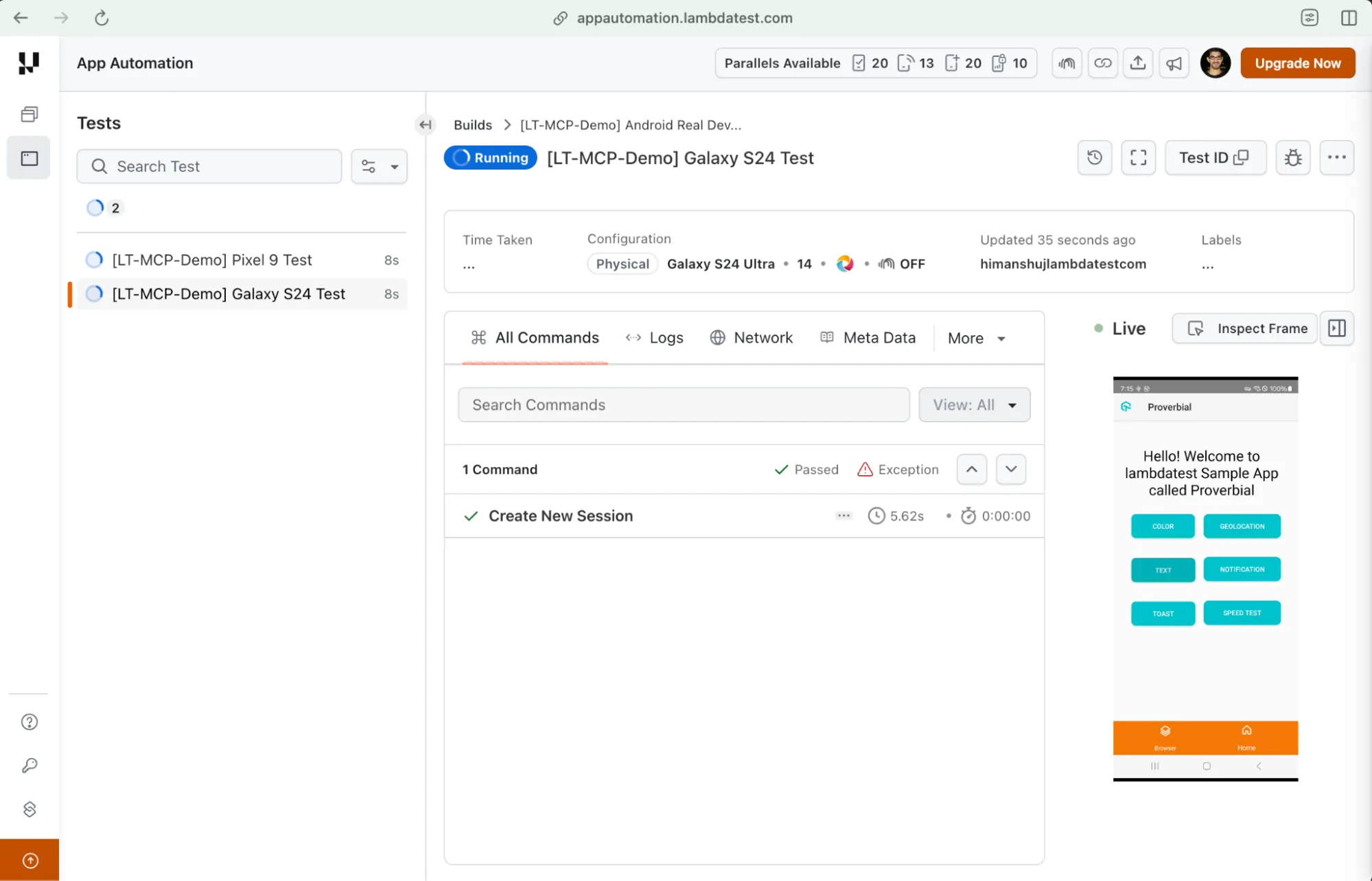Open the Network tab
Viewport: 1372px width, 881px height.
point(752,338)
